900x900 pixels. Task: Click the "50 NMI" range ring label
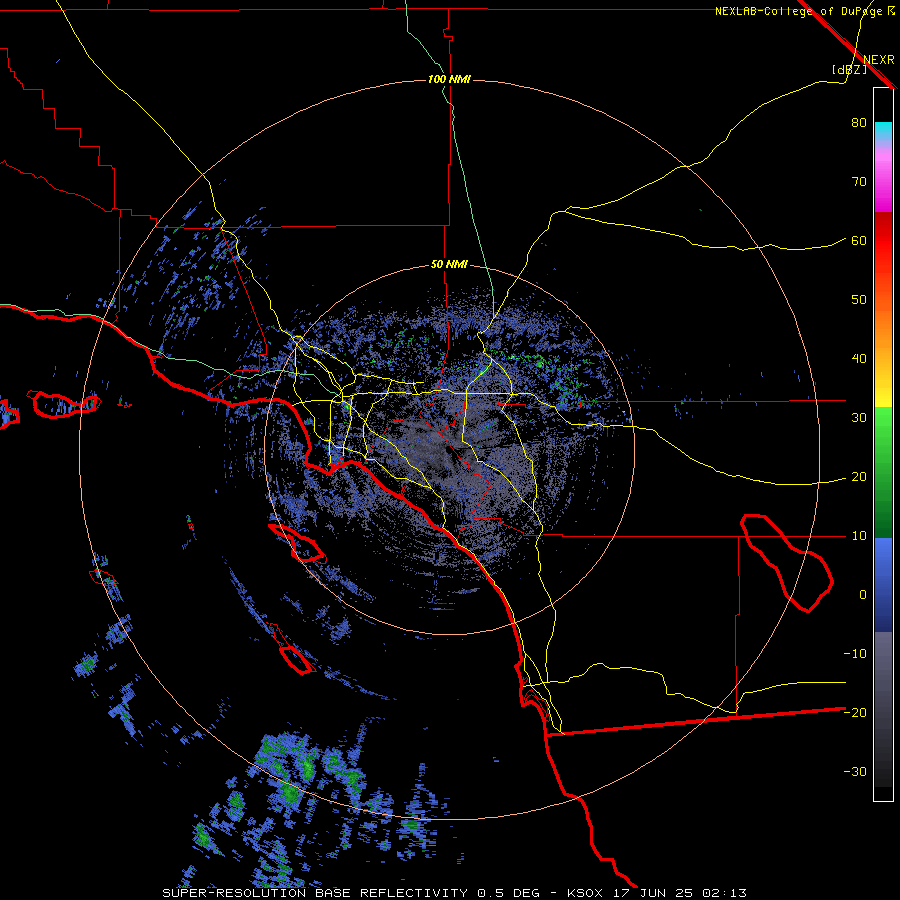[x=449, y=265]
